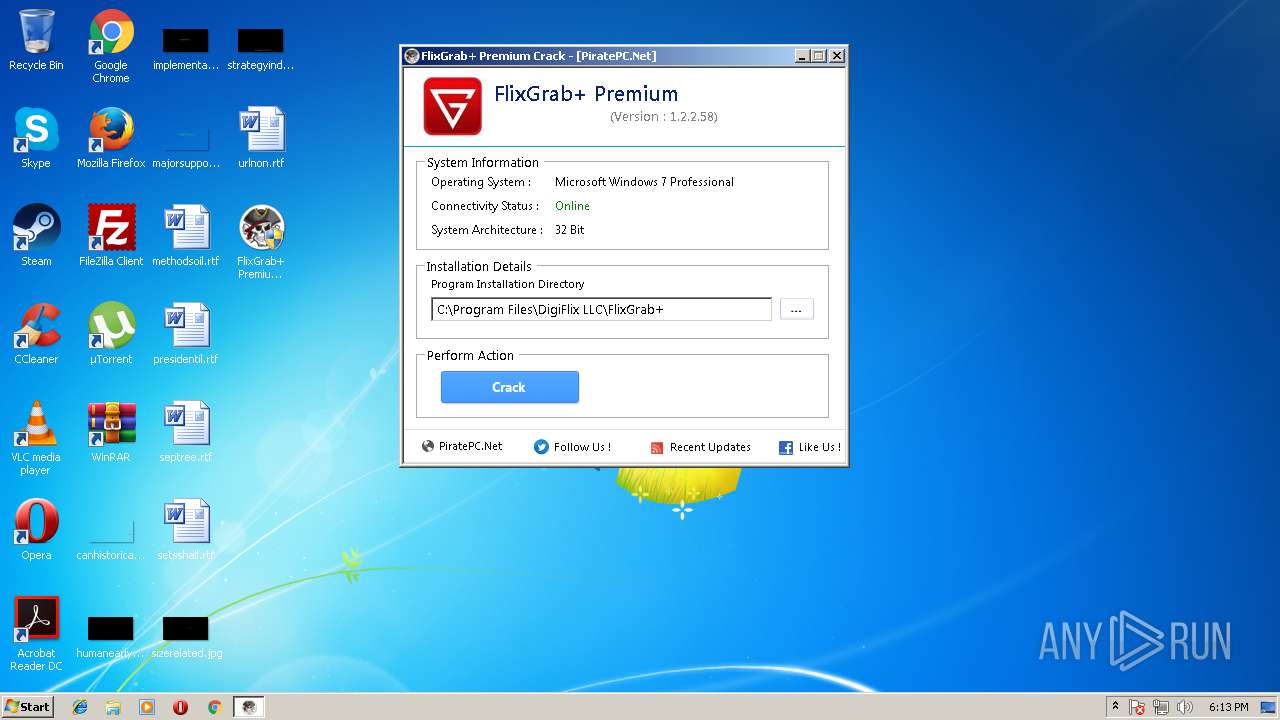Viewport: 1280px width, 720px height.
Task: Click the version 1.2.2.58 text
Action: click(x=664, y=117)
